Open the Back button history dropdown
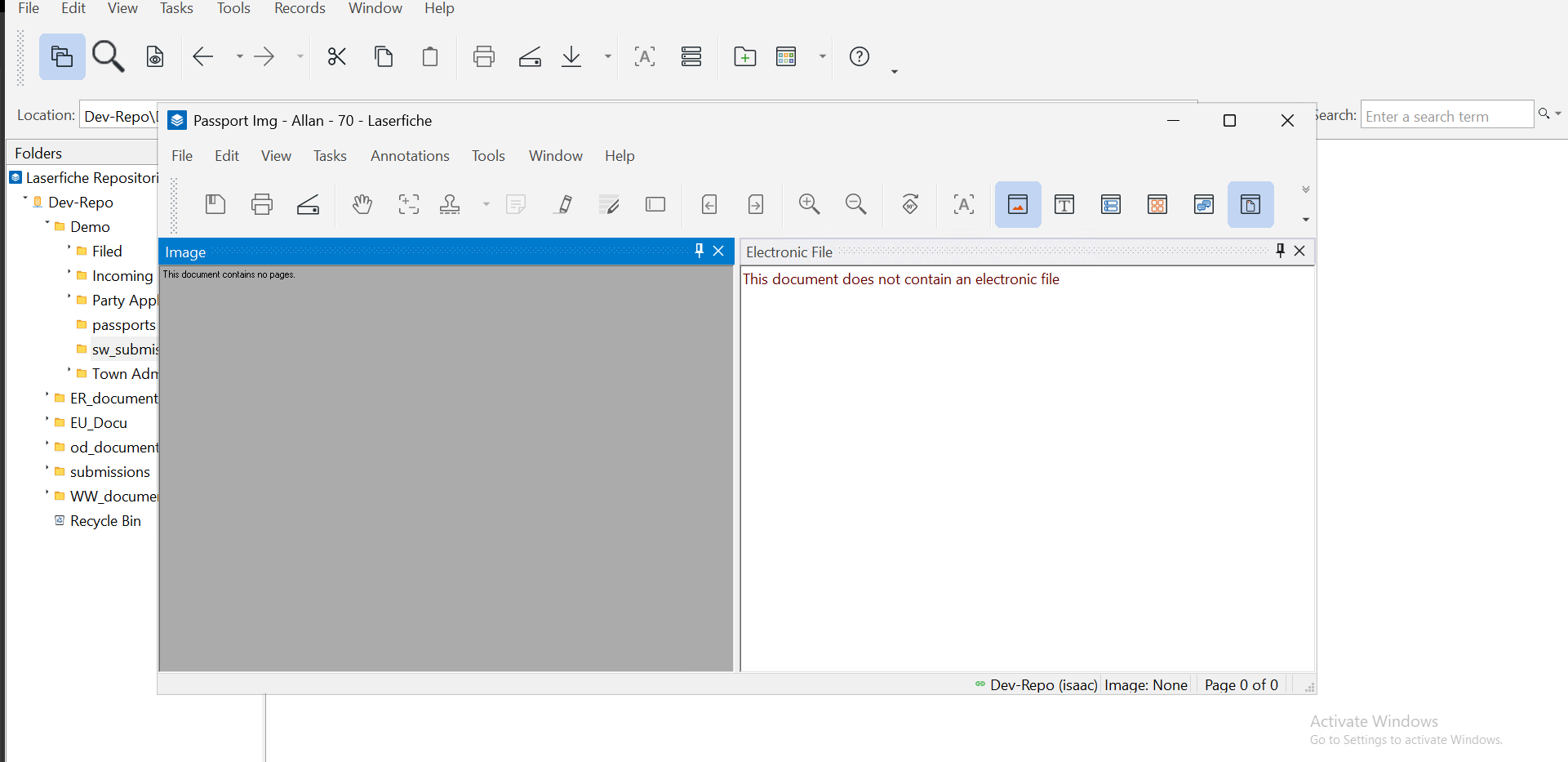 click(239, 56)
